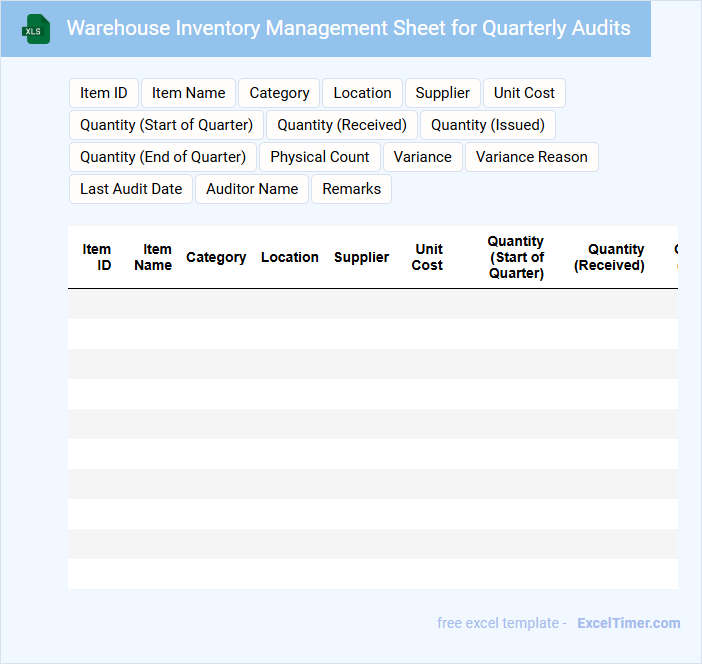
Task: Select the Unit Cost tag
Action: [x=524, y=93]
